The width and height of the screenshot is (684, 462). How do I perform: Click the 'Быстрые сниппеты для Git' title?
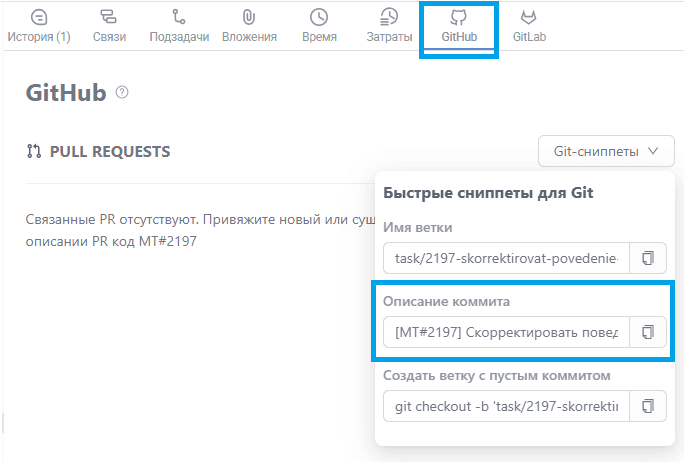[488, 192]
